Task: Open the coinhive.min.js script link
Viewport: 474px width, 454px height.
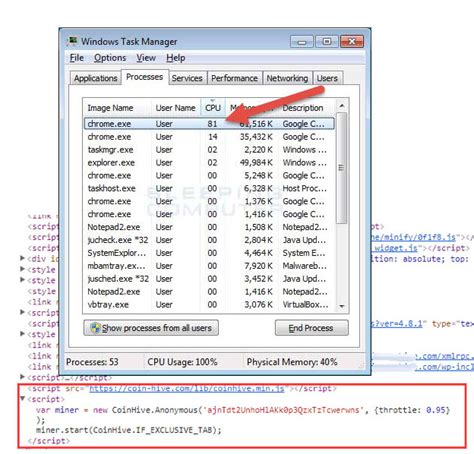Action: tap(187, 389)
